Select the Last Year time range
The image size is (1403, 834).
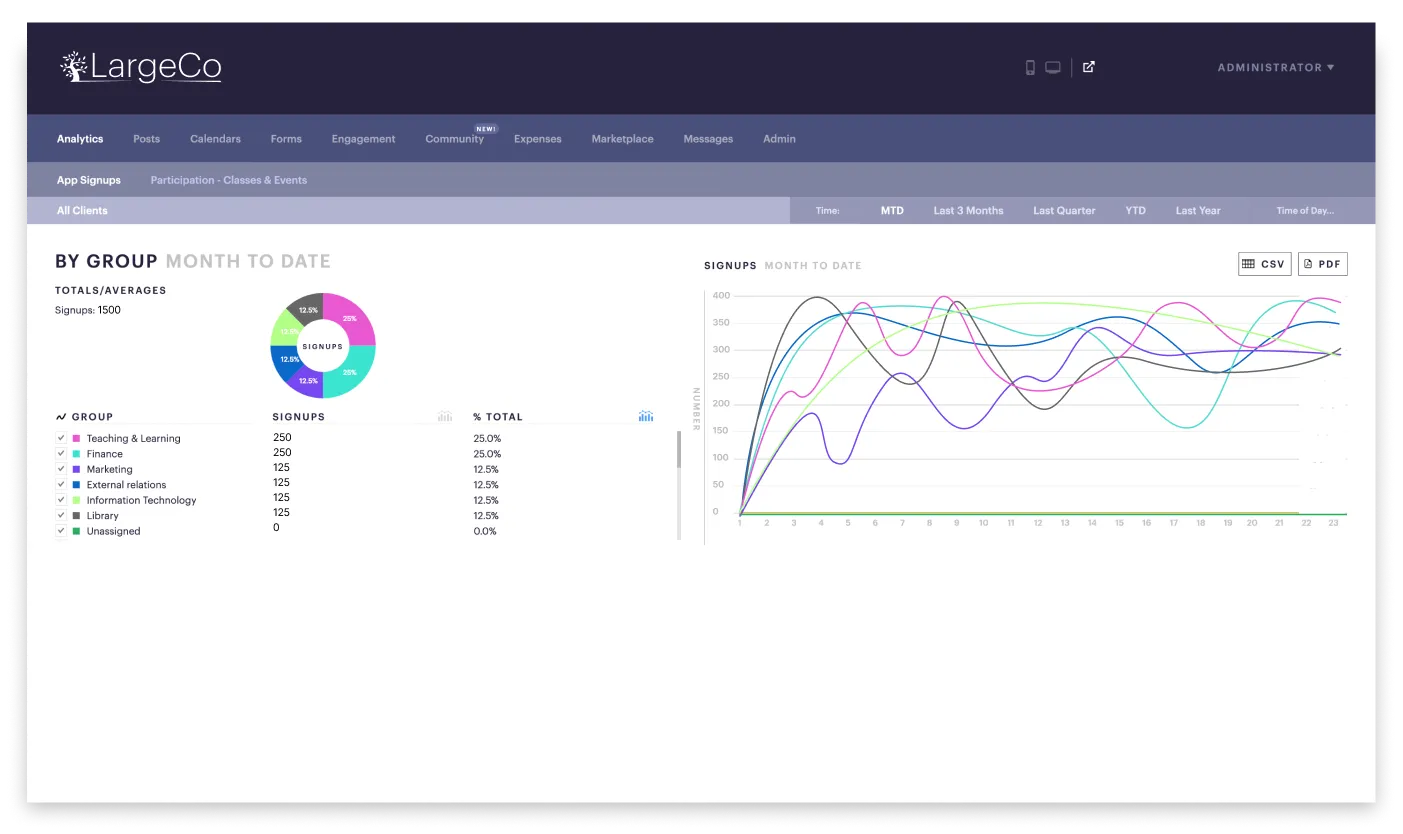point(1198,211)
